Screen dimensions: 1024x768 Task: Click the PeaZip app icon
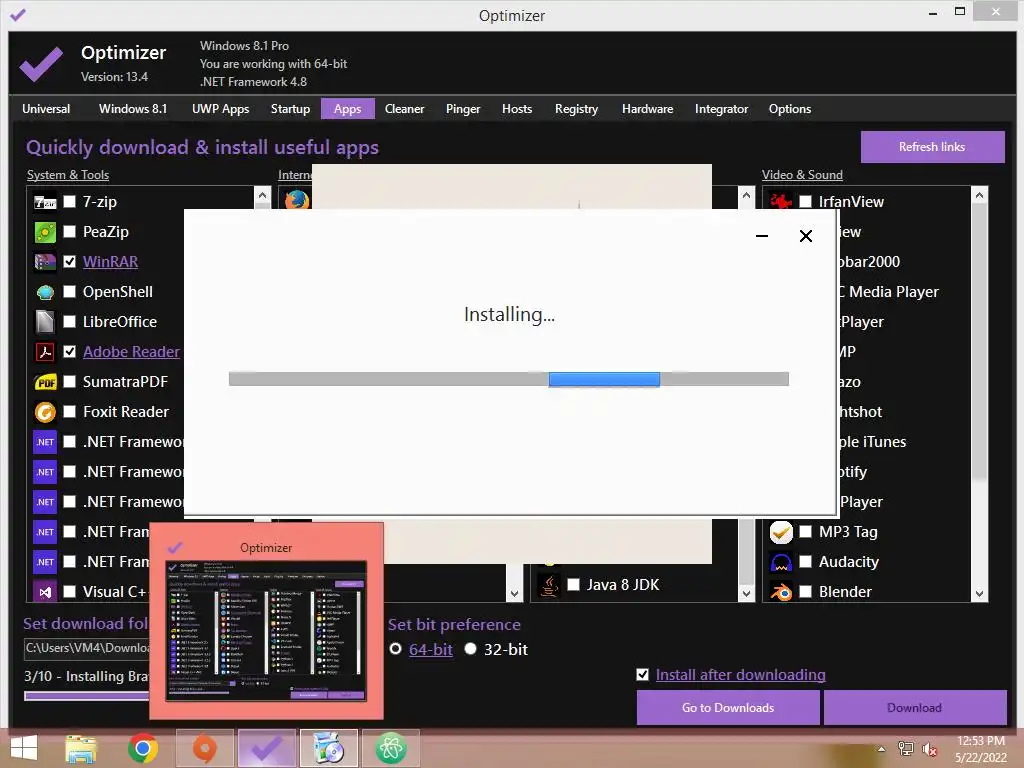click(x=45, y=232)
